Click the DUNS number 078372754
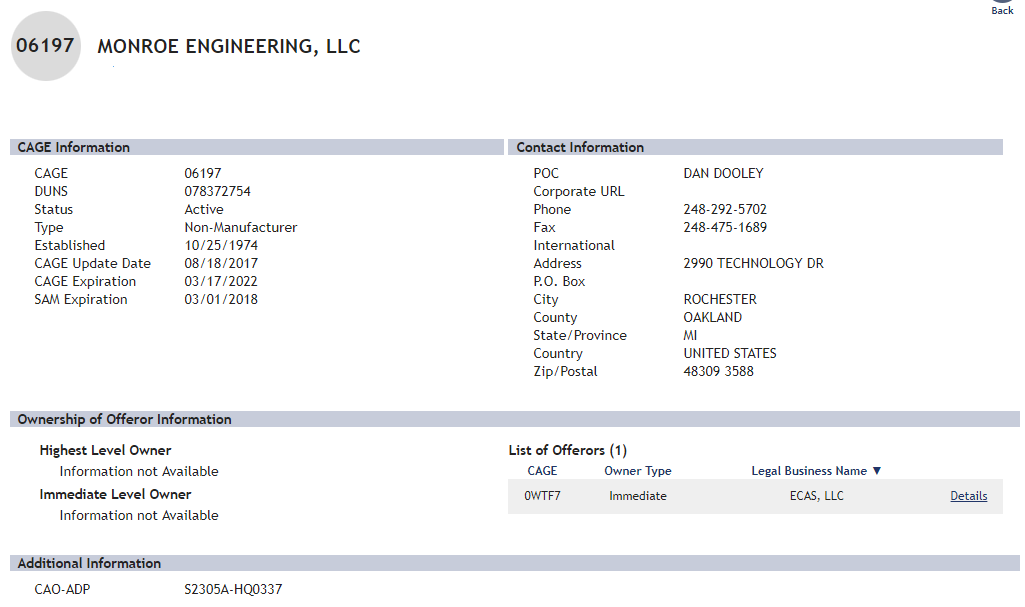This screenshot has width=1025, height=607. click(217, 191)
